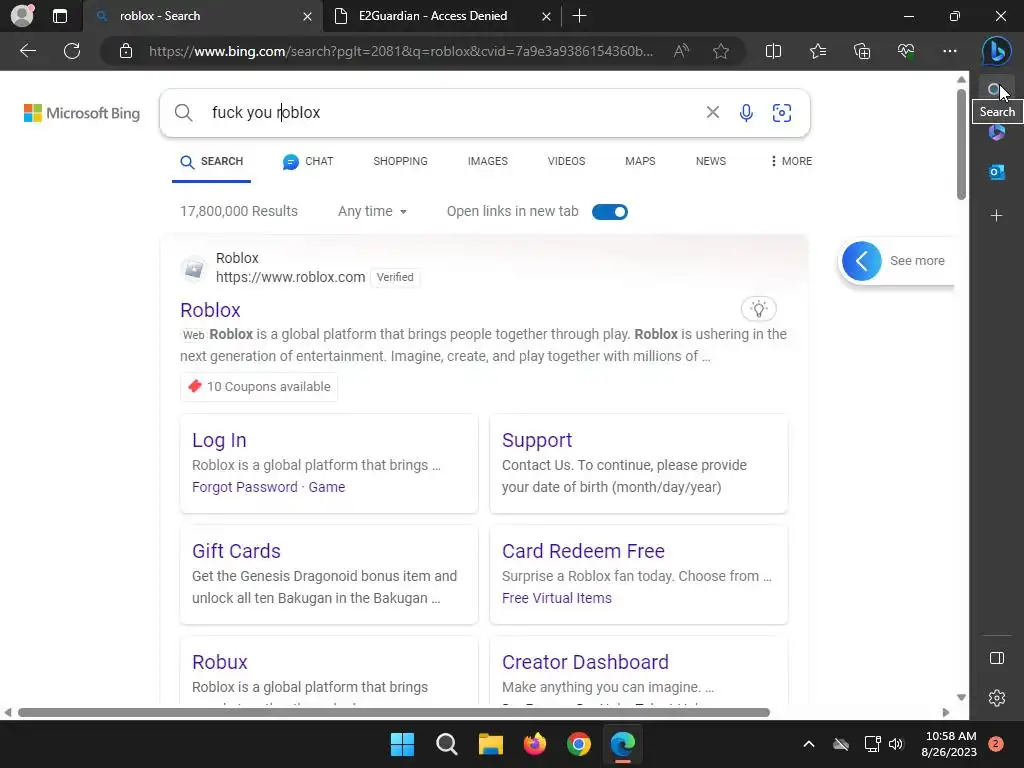Switch to the IMAGES tab
The height and width of the screenshot is (768, 1024).
click(x=487, y=161)
